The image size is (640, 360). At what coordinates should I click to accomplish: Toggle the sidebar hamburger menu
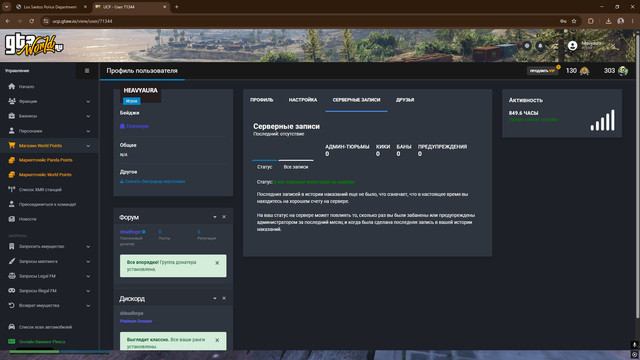click(87, 71)
